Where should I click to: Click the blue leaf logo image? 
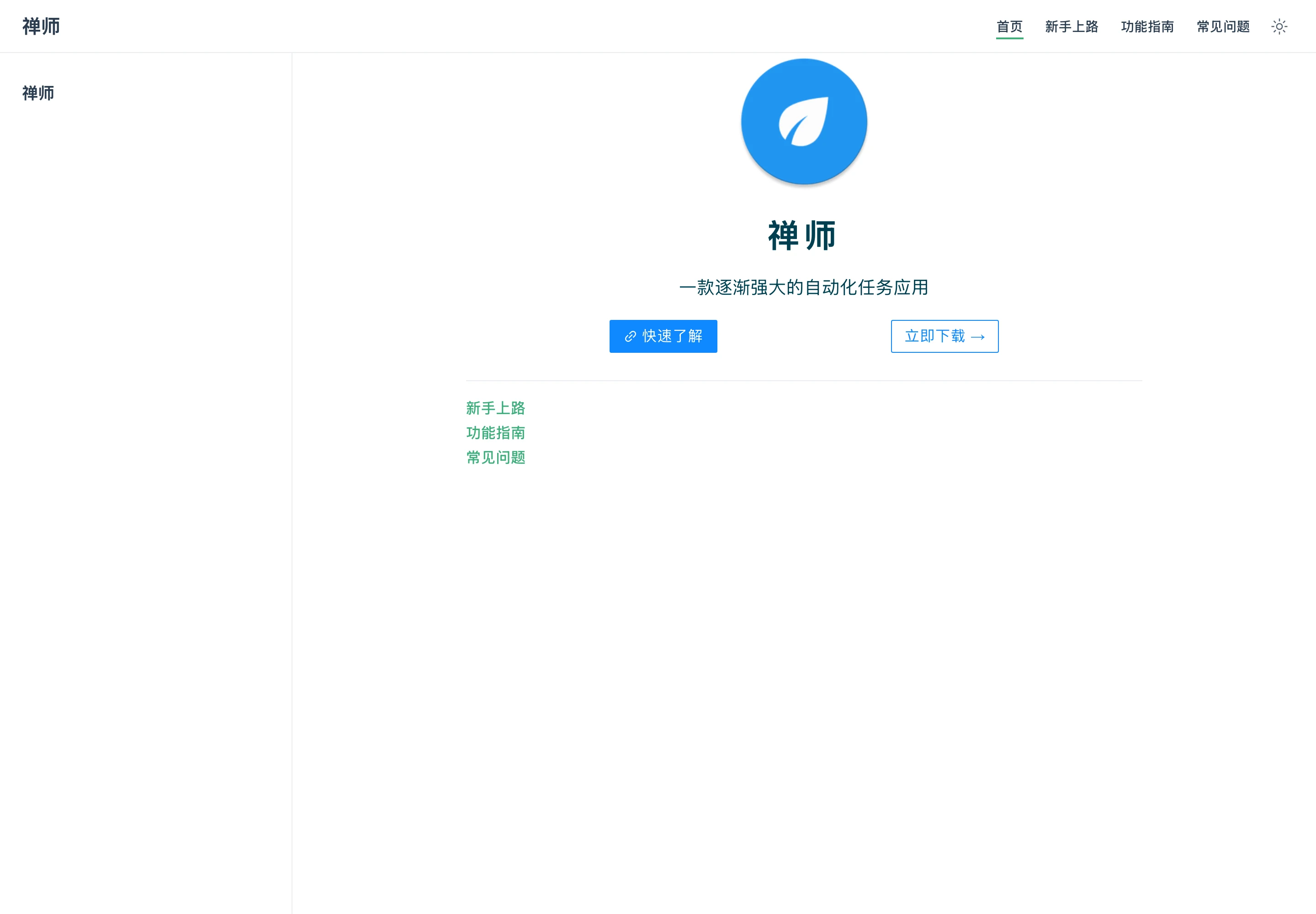pyautogui.click(x=804, y=122)
